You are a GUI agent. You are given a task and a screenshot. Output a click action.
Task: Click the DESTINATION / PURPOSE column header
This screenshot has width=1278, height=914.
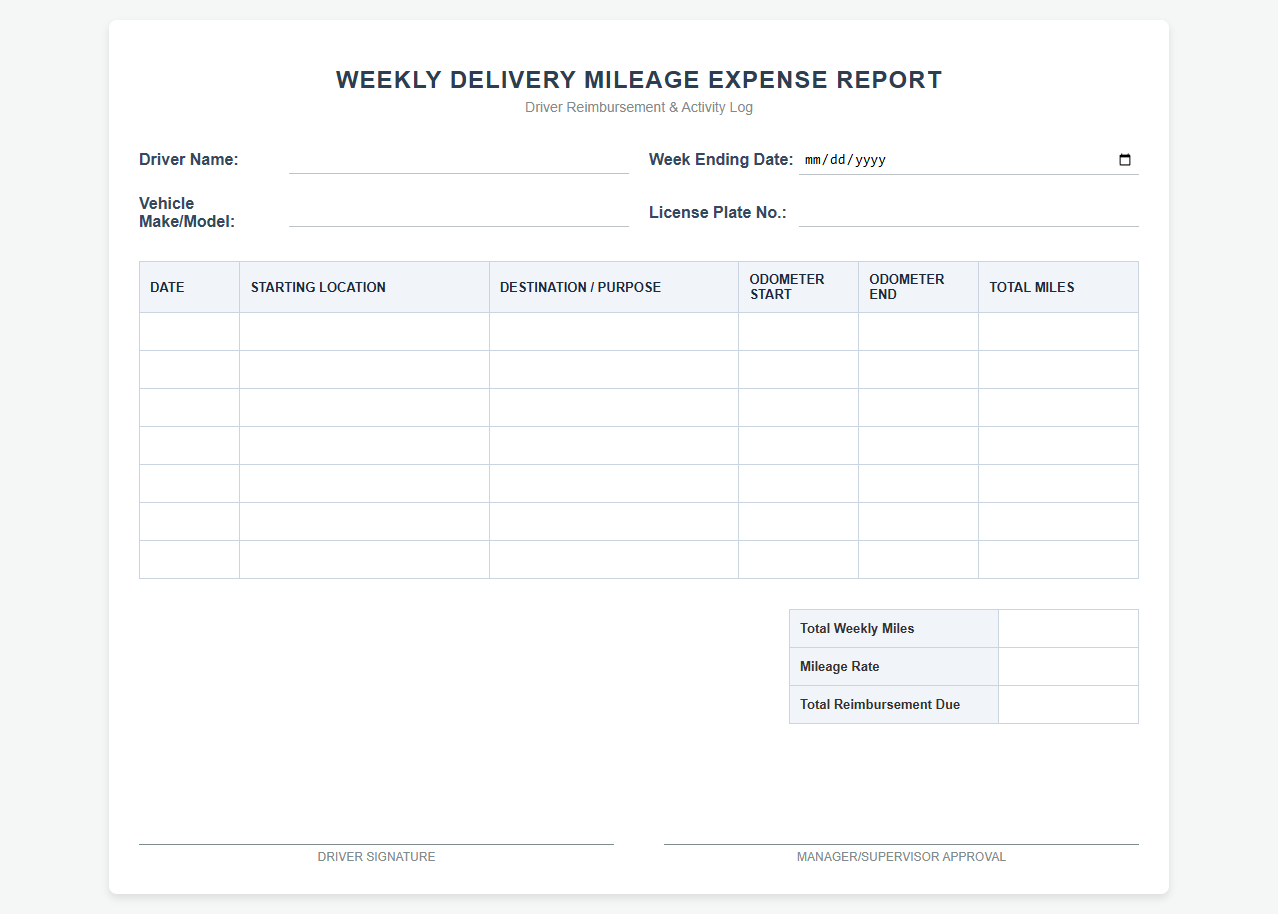(x=614, y=287)
